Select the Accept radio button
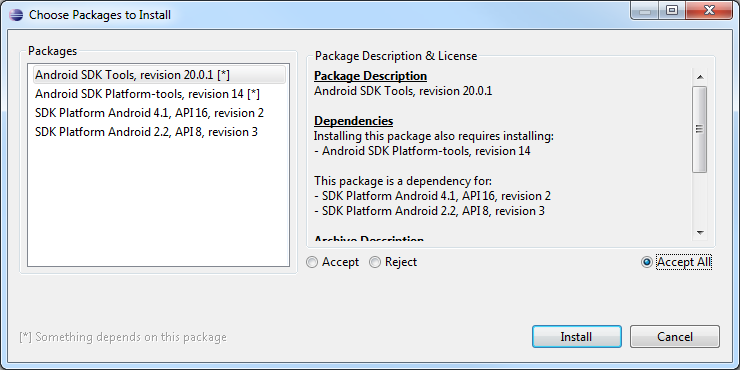The image size is (740, 370). tap(332, 262)
